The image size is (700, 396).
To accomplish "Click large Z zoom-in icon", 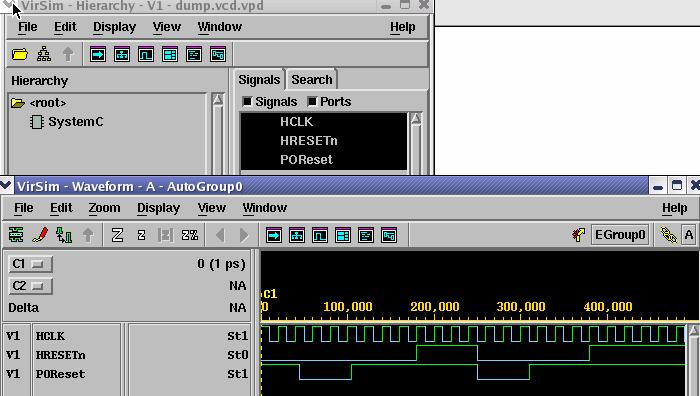I will point(117,235).
